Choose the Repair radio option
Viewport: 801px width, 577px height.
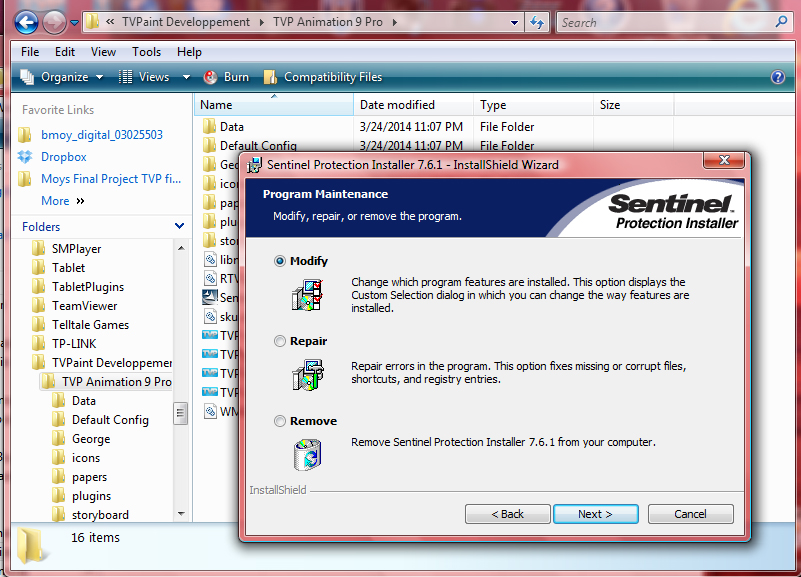coord(280,341)
